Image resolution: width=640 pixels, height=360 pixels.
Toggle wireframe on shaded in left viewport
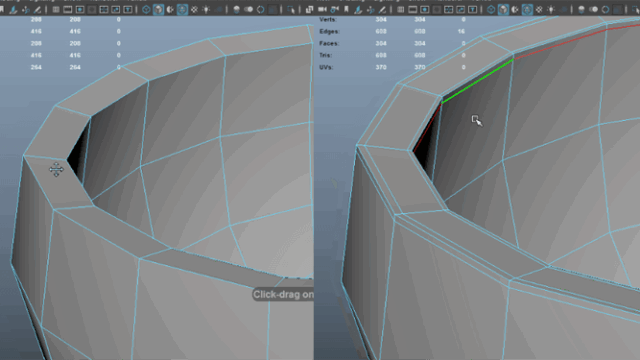(x=182, y=9)
